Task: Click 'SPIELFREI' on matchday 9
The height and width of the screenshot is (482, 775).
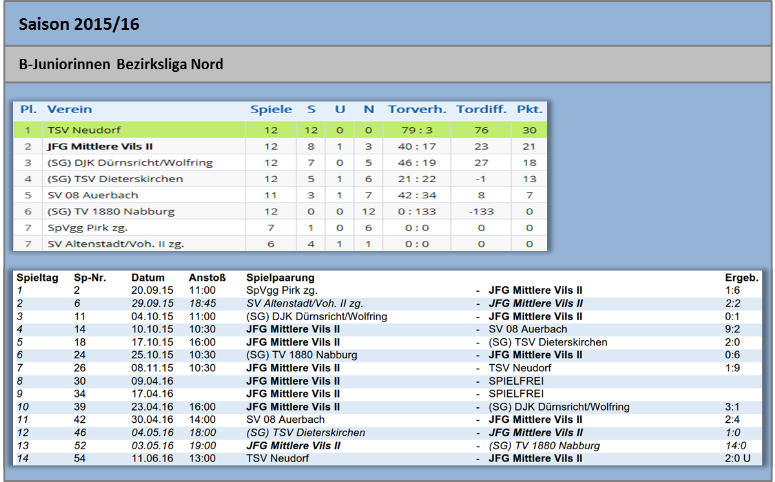Action: coord(516,394)
